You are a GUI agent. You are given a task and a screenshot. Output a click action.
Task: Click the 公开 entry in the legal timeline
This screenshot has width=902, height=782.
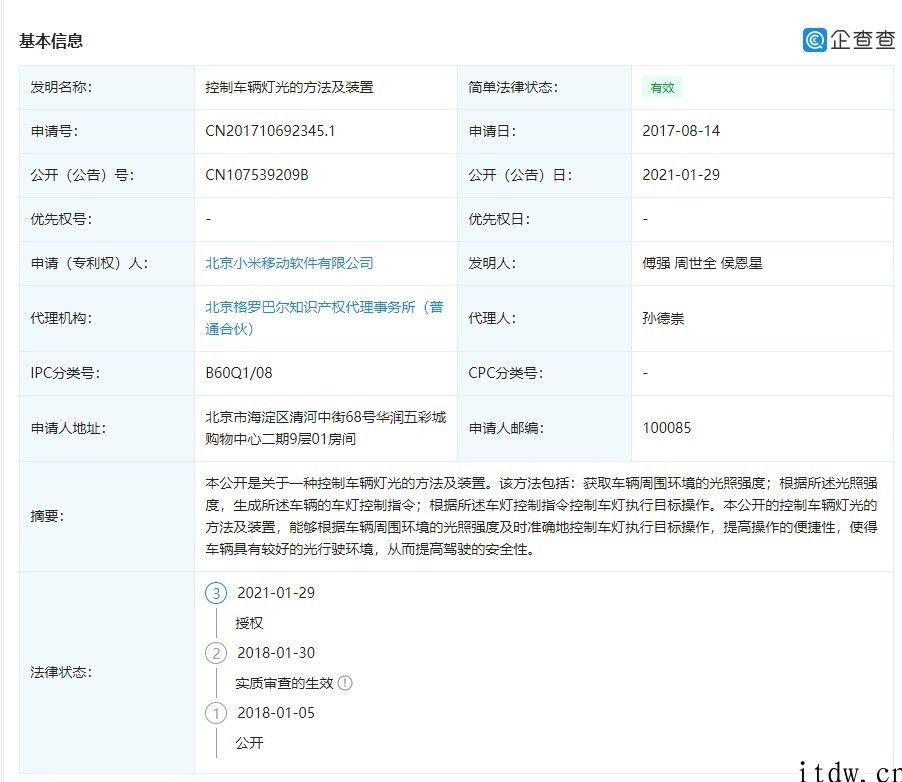tap(249, 743)
